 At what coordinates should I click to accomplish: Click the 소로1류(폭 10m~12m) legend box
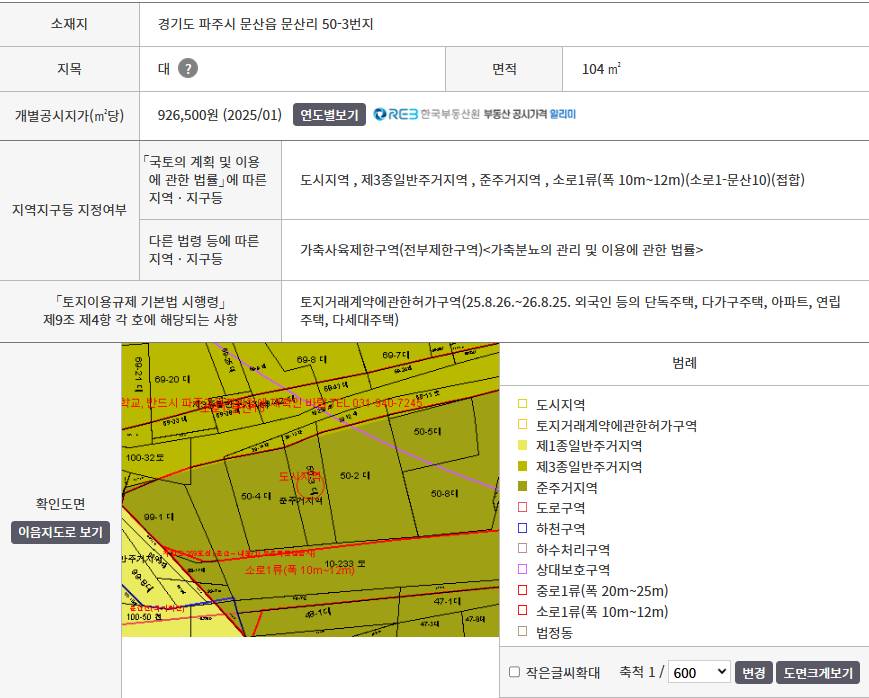pos(522,611)
